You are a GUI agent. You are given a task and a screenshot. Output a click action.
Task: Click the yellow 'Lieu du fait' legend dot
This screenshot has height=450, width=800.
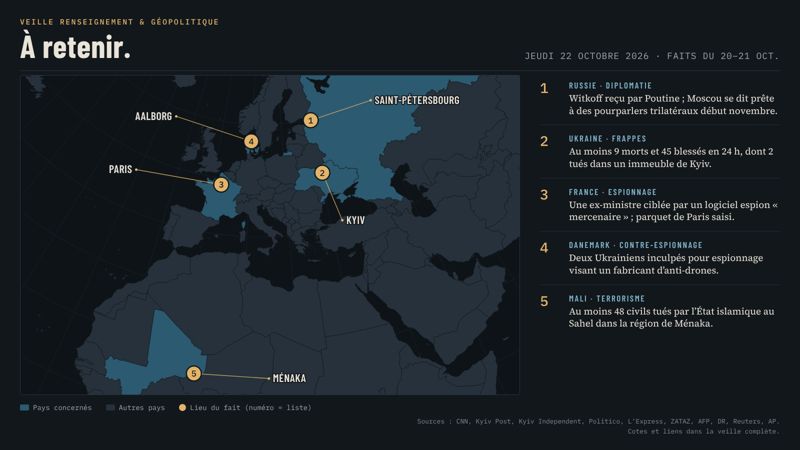182,408
